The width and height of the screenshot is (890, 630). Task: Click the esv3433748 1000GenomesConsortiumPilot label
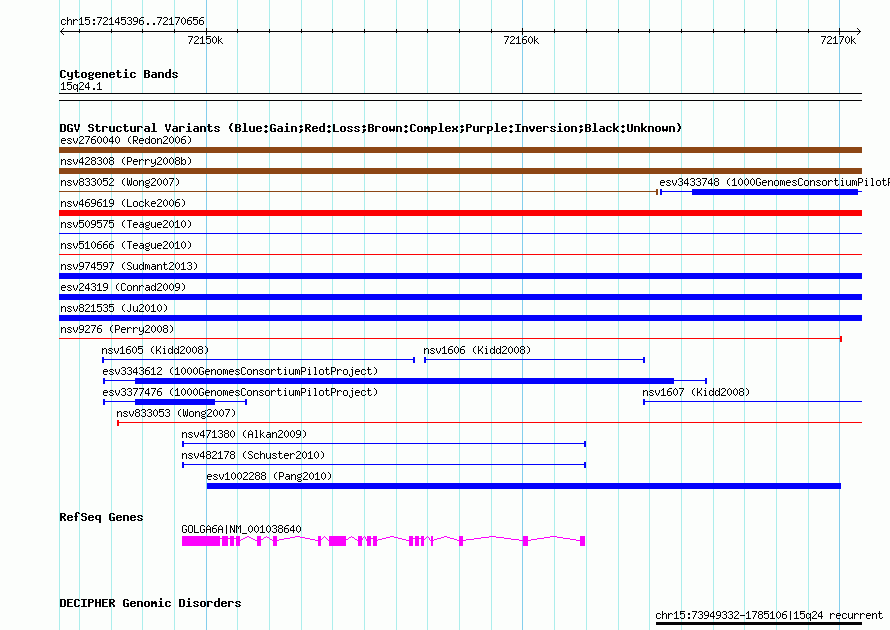tap(774, 182)
